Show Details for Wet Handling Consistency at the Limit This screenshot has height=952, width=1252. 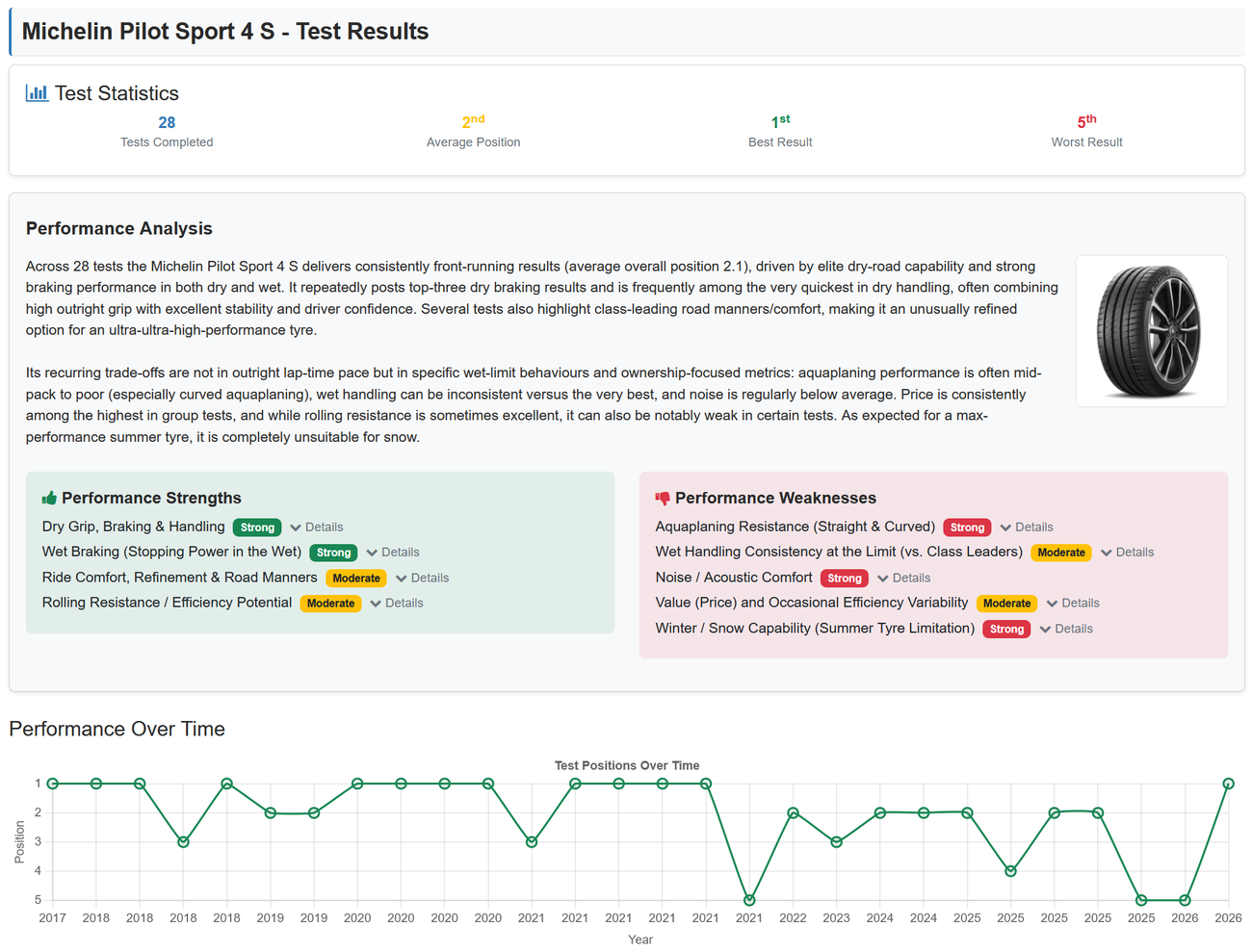pos(1127,553)
